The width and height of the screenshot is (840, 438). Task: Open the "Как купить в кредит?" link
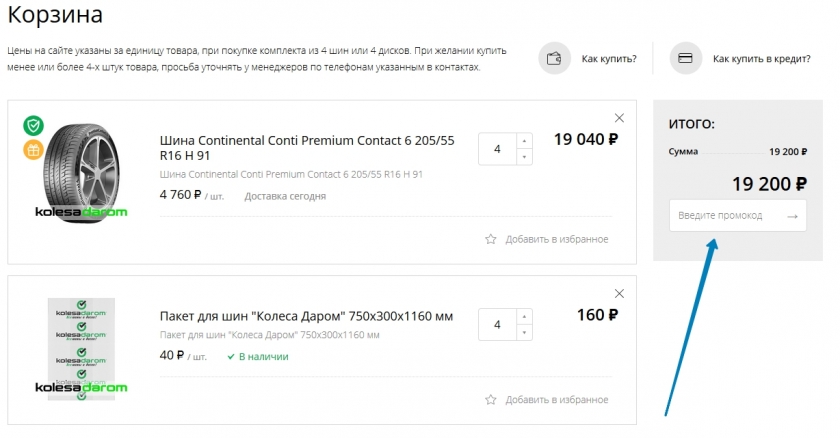[x=761, y=59]
